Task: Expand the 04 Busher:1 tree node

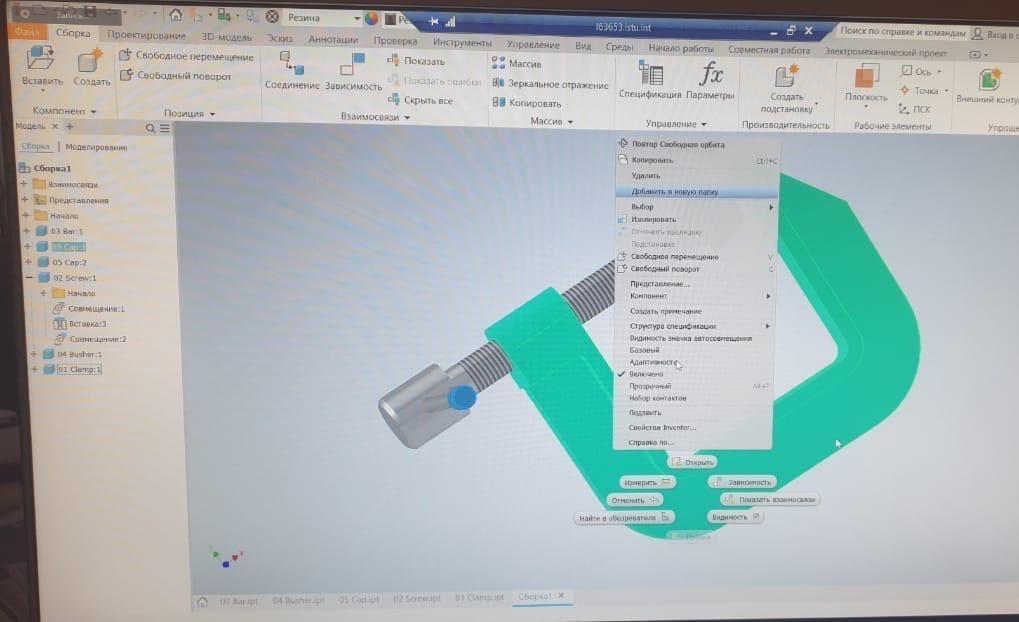Action: point(33,354)
